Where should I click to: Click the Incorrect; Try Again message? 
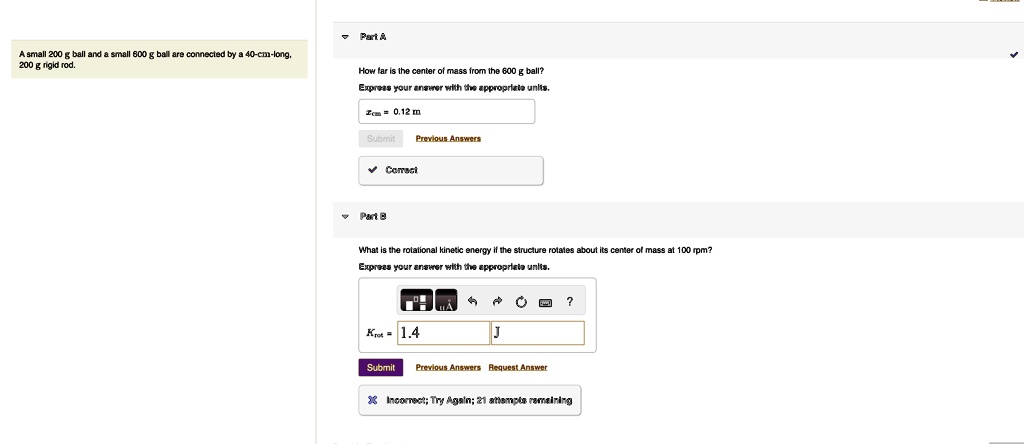click(x=469, y=400)
